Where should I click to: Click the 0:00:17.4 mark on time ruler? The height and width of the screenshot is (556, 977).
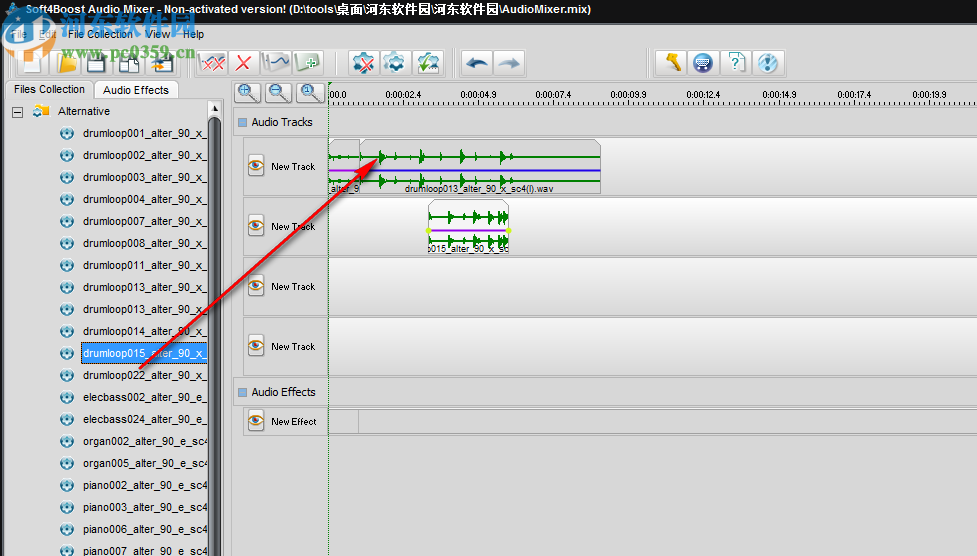[x=854, y=95]
